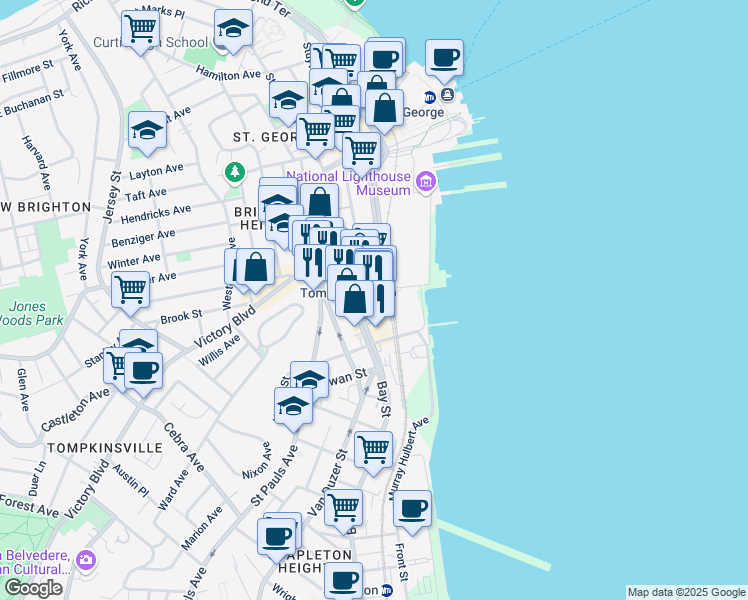Image resolution: width=748 pixels, height=600 pixels.
Task: Click the Bay St street label
Action: click(384, 399)
